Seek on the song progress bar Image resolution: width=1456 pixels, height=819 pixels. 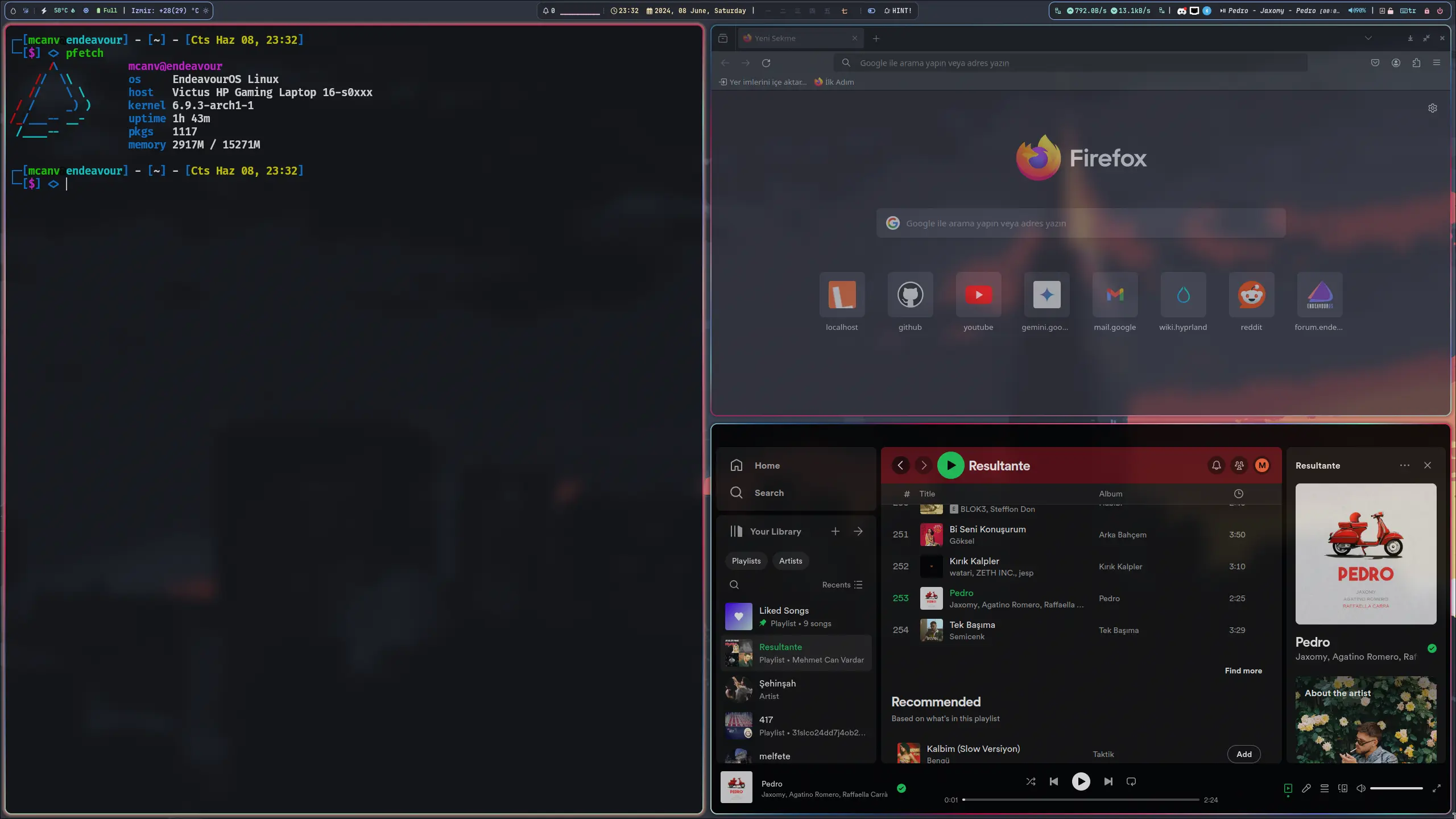(x=1081, y=800)
